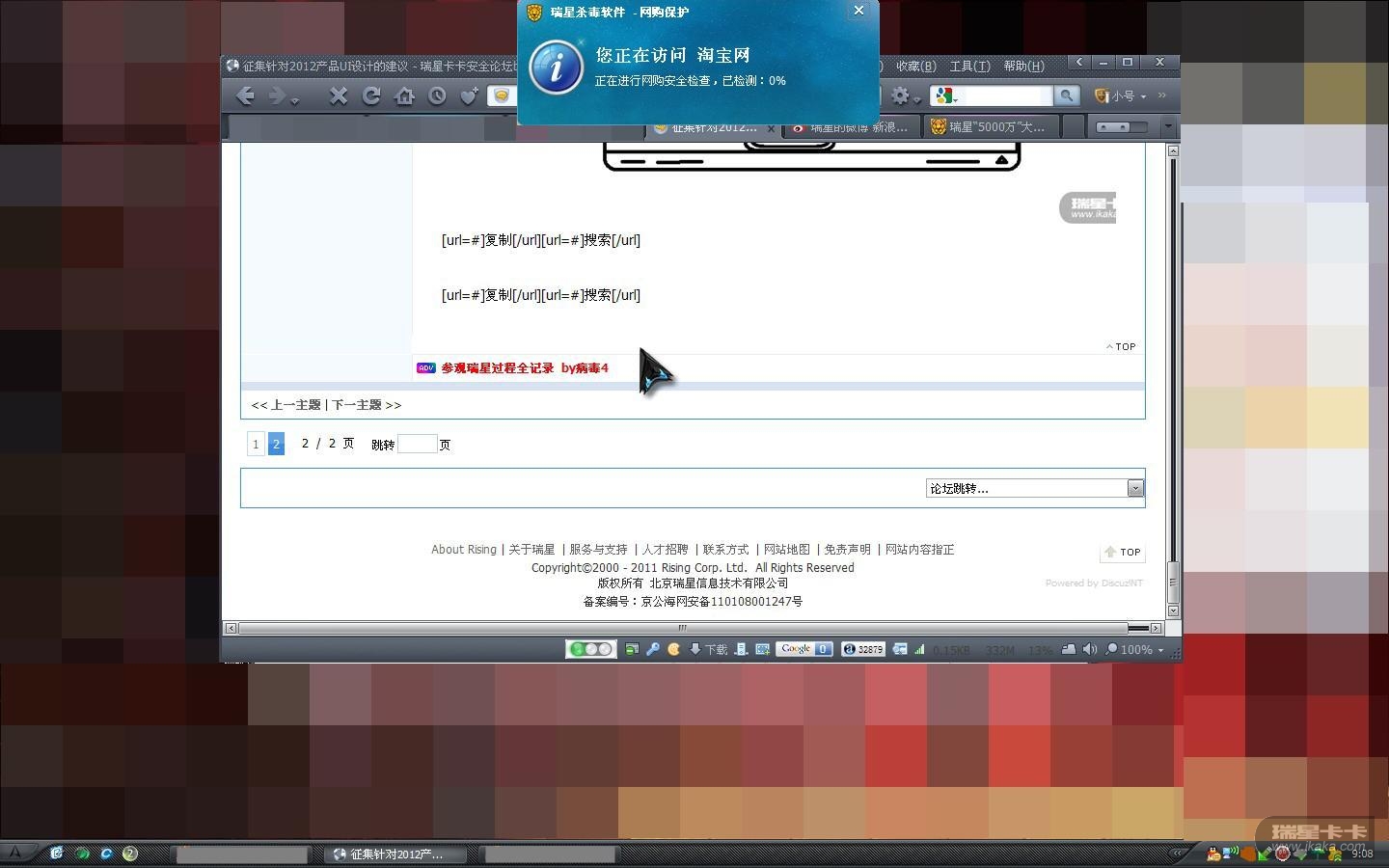Go back with the browser Back arrow

click(x=245, y=95)
